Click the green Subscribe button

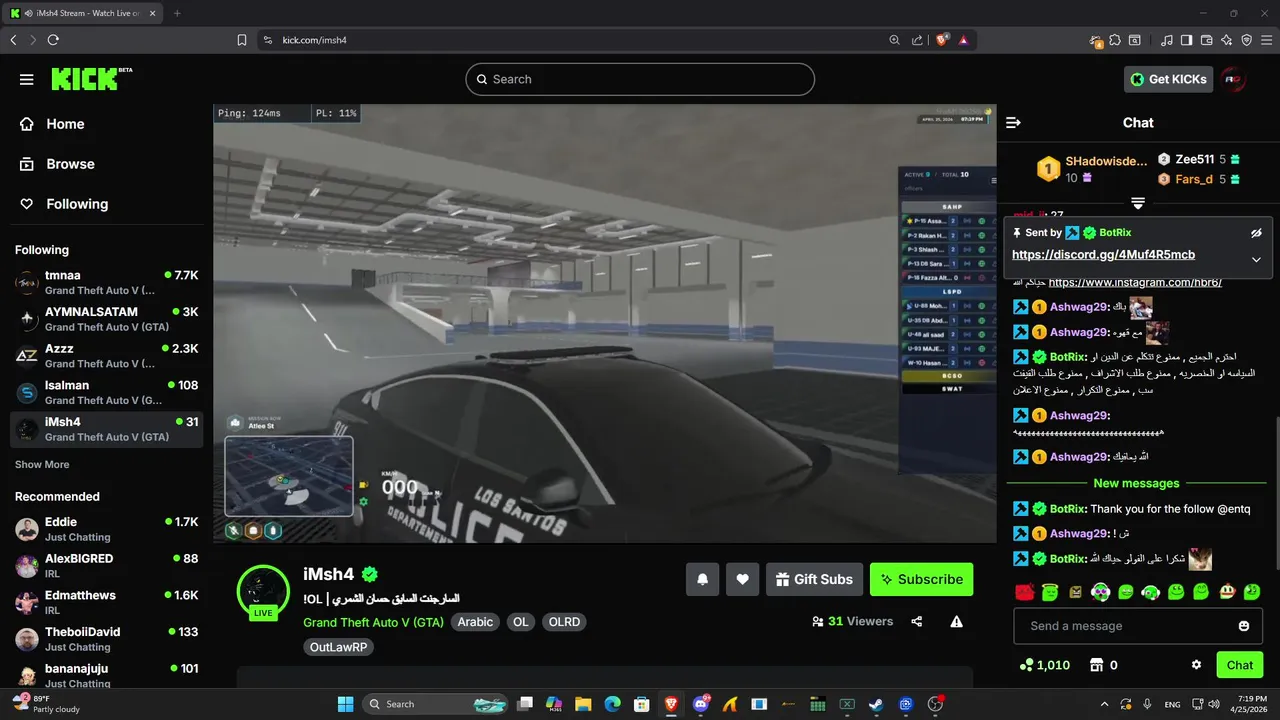(x=921, y=579)
